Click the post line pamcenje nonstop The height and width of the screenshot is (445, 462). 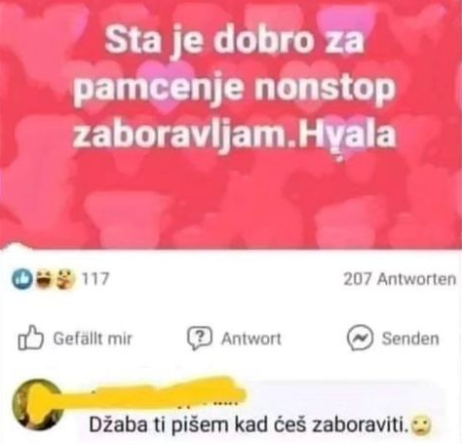[x=234, y=89]
